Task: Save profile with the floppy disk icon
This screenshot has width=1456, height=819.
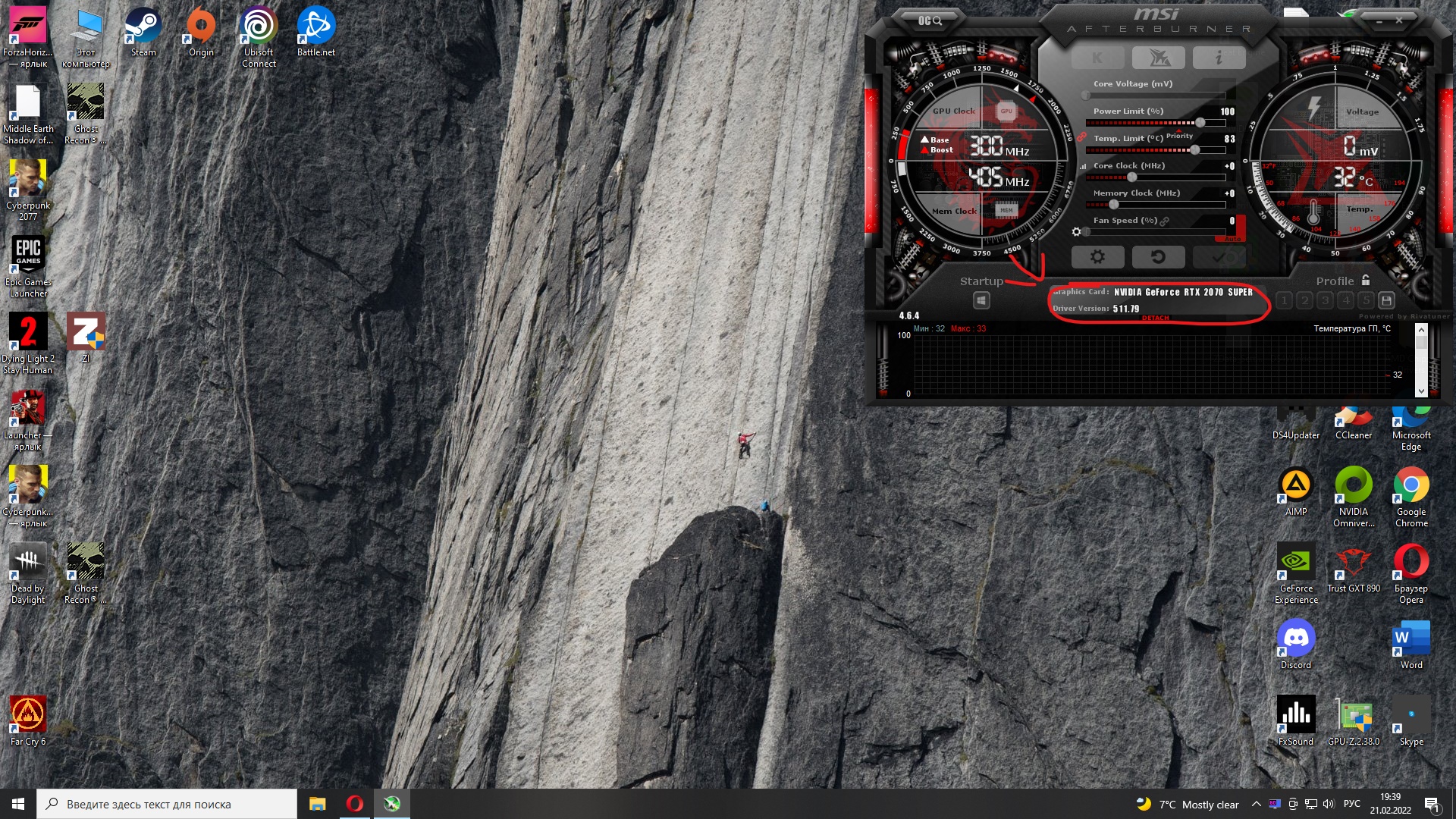Action: click(x=1386, y=300)
